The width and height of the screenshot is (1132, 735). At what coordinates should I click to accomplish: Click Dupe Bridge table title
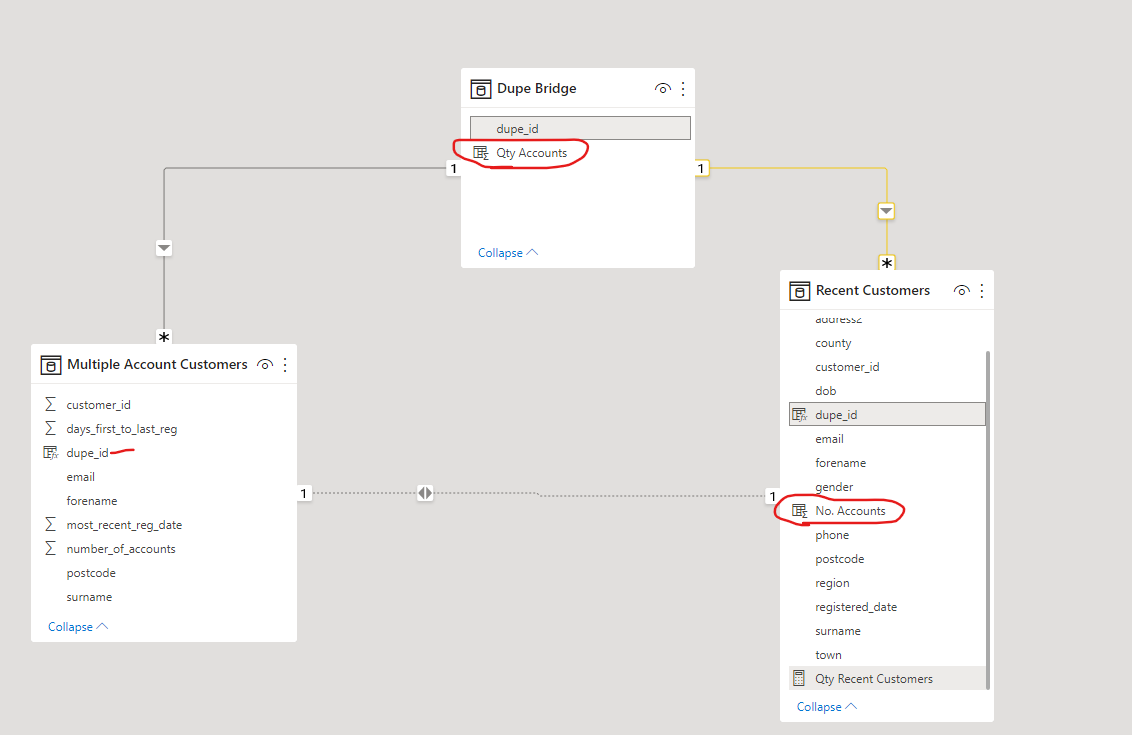click(536, 89)
